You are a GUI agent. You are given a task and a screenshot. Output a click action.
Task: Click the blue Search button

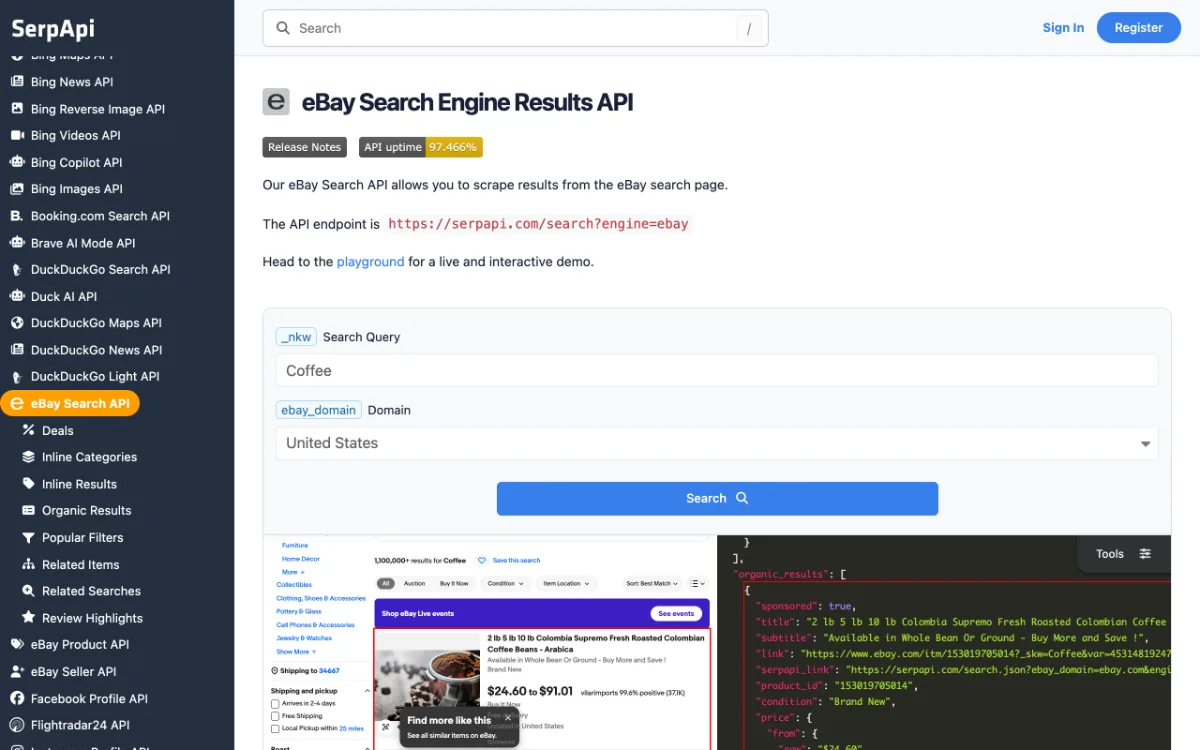tap(717, 498)
